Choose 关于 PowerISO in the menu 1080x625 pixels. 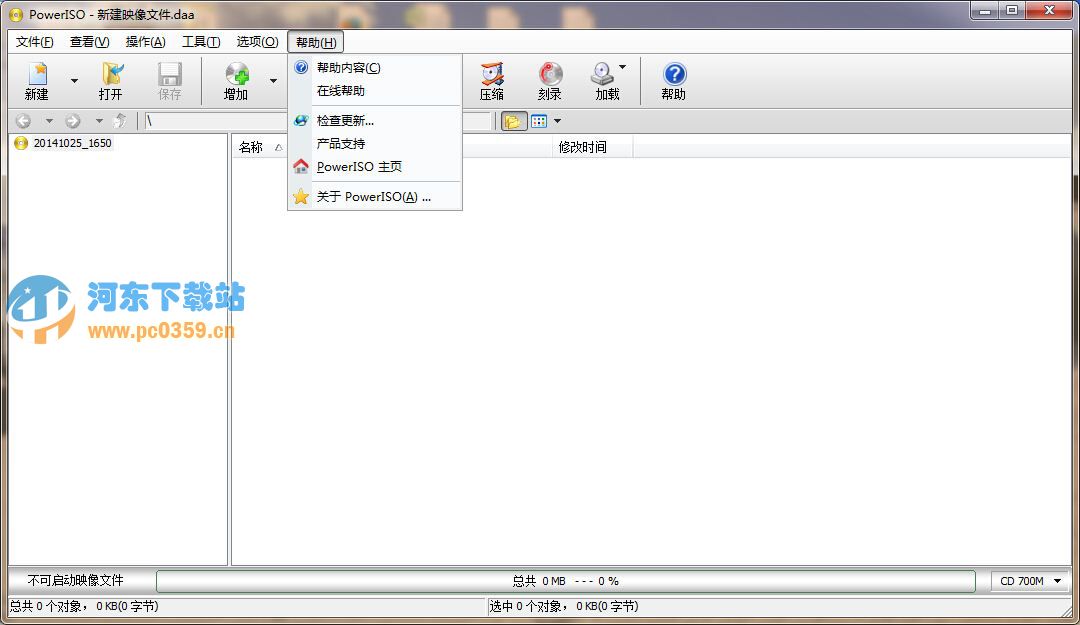(370, 196)
